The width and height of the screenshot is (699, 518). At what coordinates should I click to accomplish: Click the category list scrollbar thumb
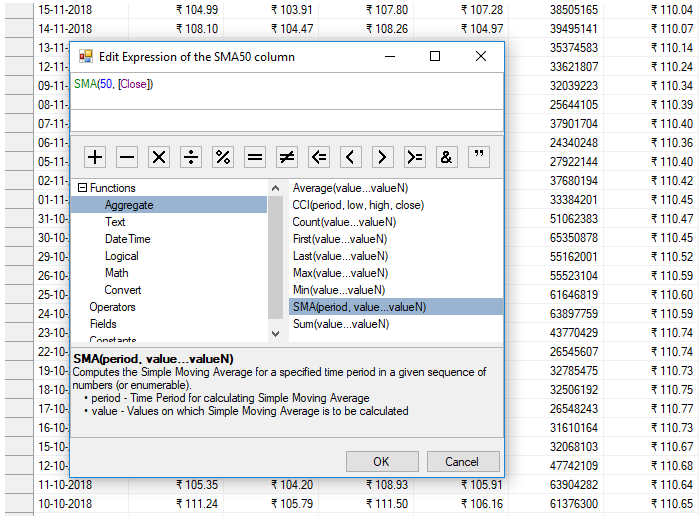click(275, 257)
